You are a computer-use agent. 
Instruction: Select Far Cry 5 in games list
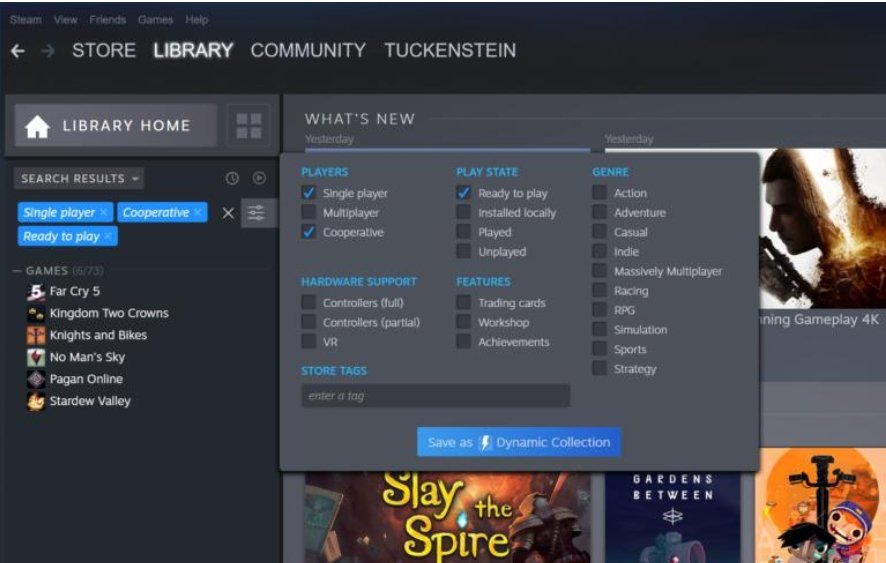(75, 292)
